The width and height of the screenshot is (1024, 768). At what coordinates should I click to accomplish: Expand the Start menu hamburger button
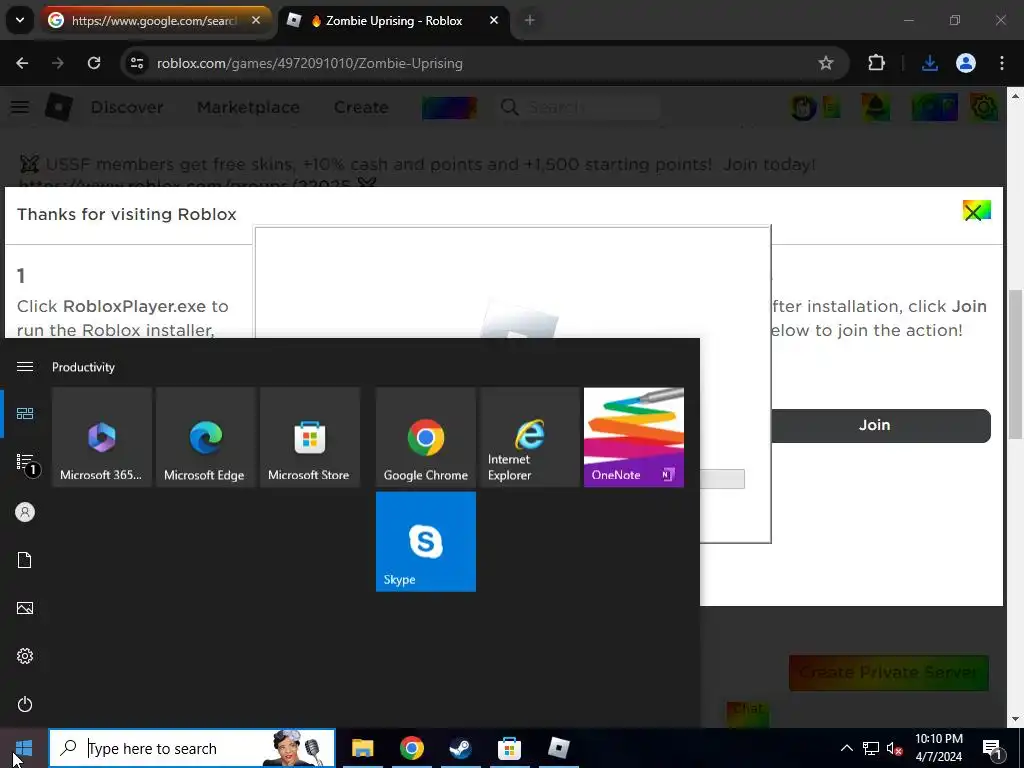(25, 366)
